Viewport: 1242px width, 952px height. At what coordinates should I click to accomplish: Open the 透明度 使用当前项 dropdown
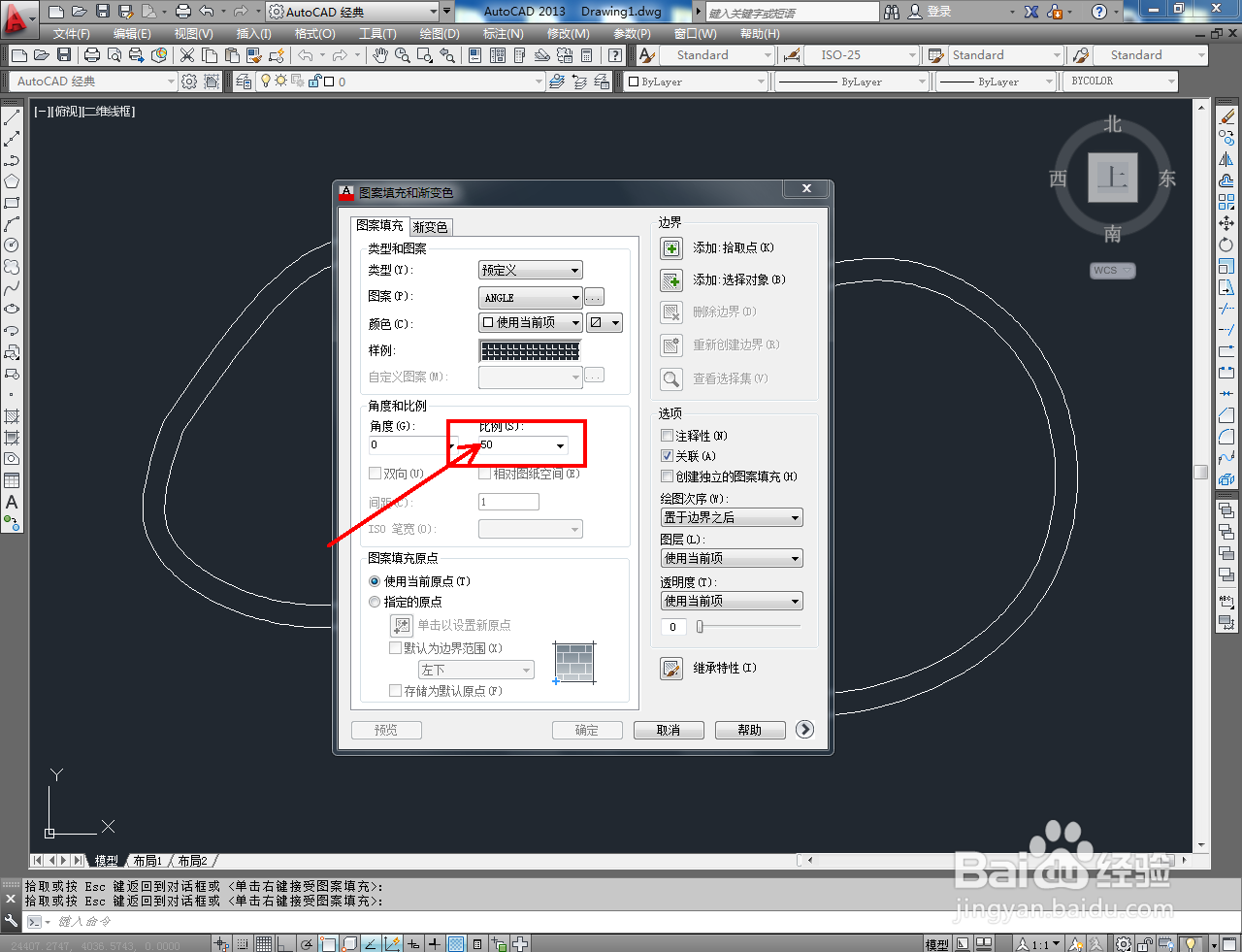tap(732, 601)
